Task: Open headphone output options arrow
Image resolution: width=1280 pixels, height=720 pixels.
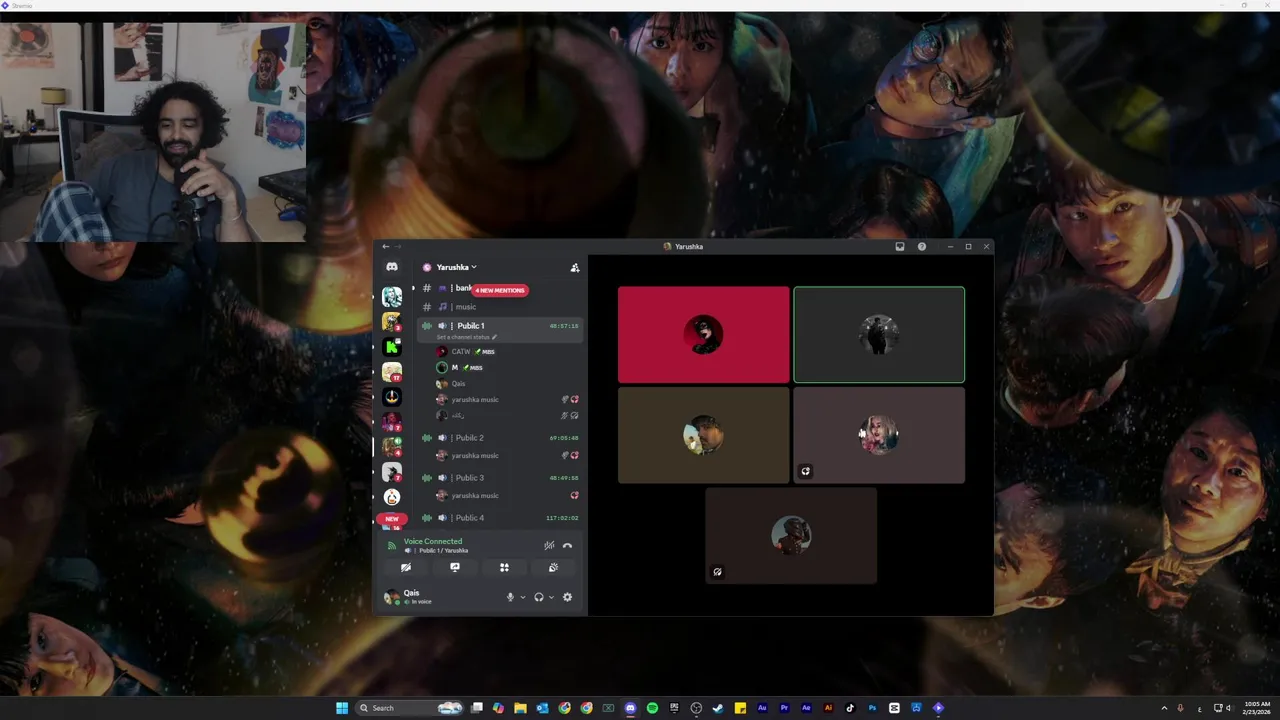Action: tap(551, 597)
